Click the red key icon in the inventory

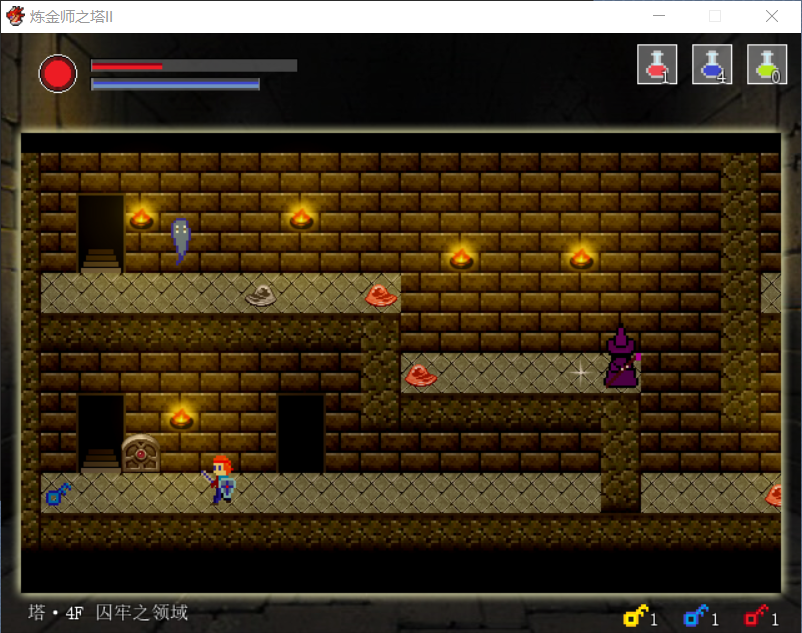(756, 615)
